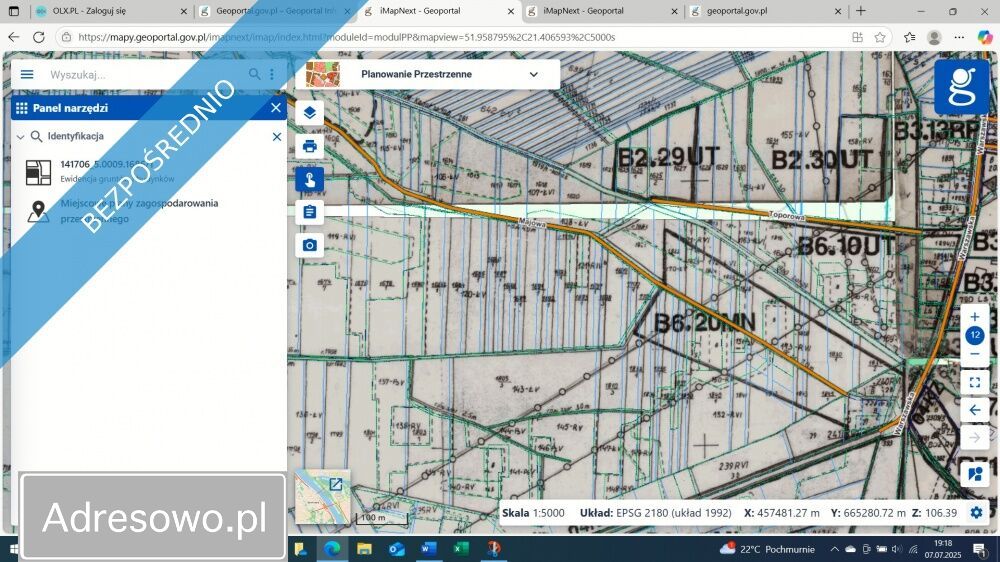Click the Planowanie Przestrzenne thumbnail image

point(323,75)
